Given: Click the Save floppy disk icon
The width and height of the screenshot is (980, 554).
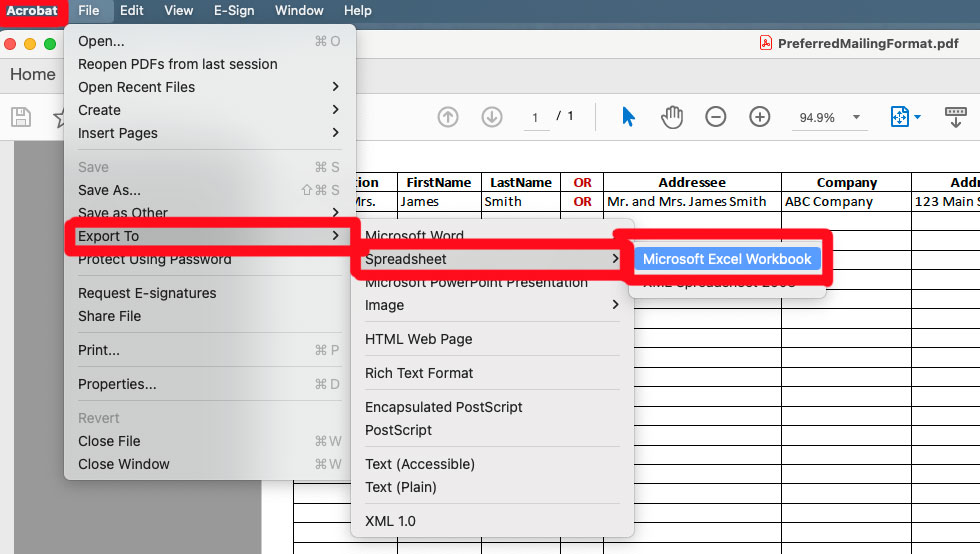Looking at the screenshot, I should pos(21,117).
